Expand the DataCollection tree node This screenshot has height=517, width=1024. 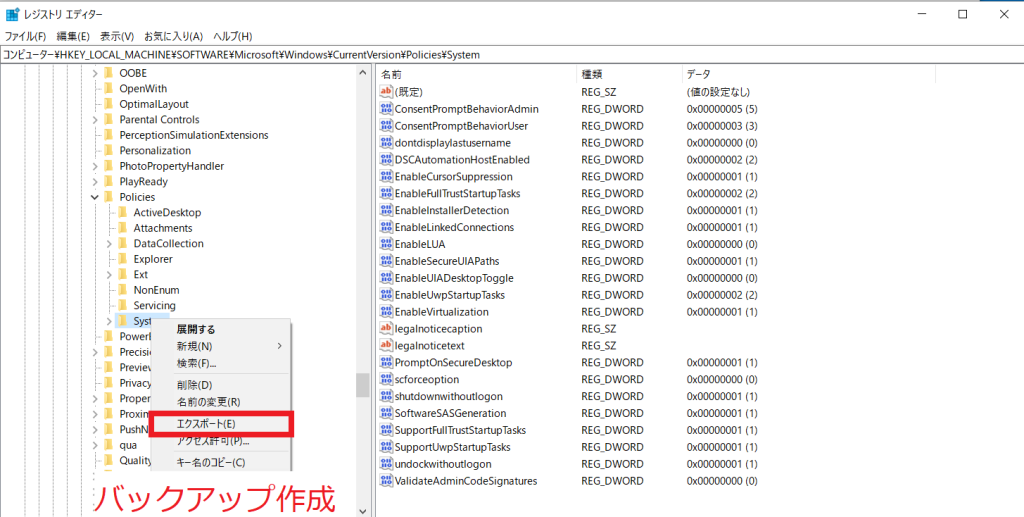109,243
